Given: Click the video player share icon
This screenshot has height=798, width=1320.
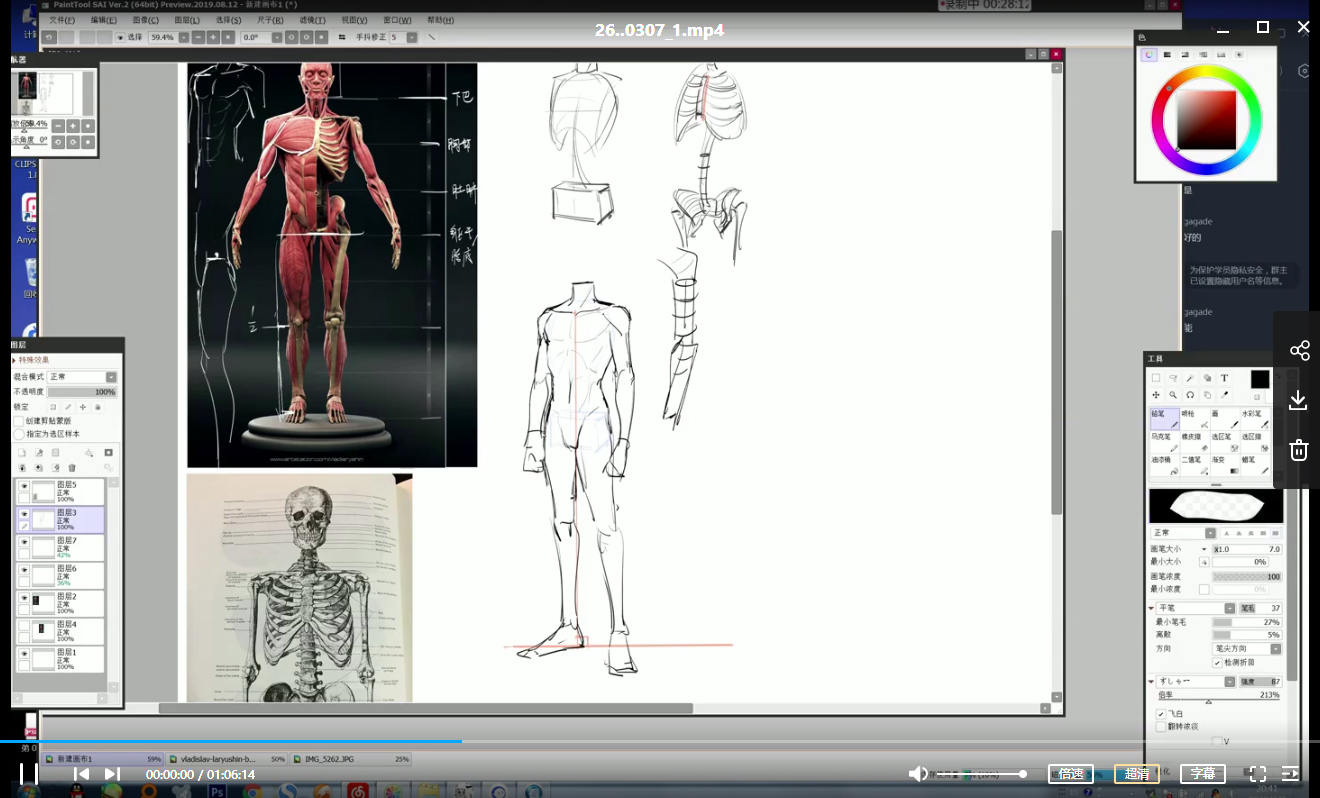Looking at the screenshot, I should coord(1299,351).
